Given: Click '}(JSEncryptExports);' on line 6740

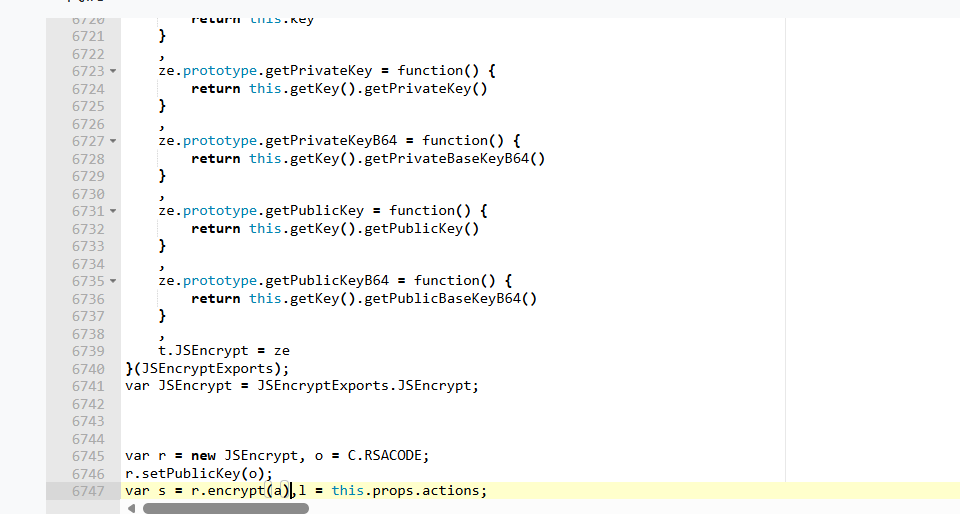Looking at the screenshot, I should (207, 368).
